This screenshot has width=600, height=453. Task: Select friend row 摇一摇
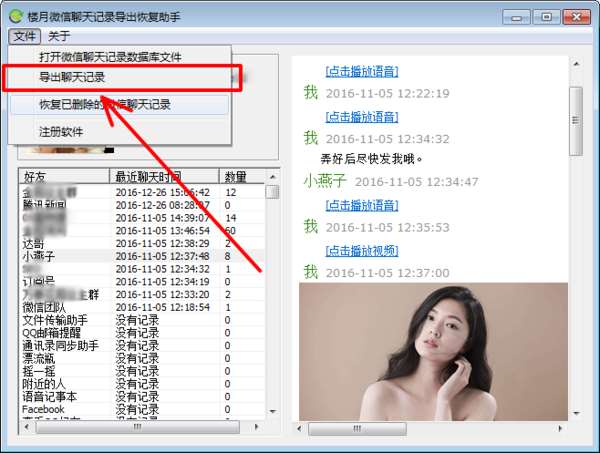[142, 371]
